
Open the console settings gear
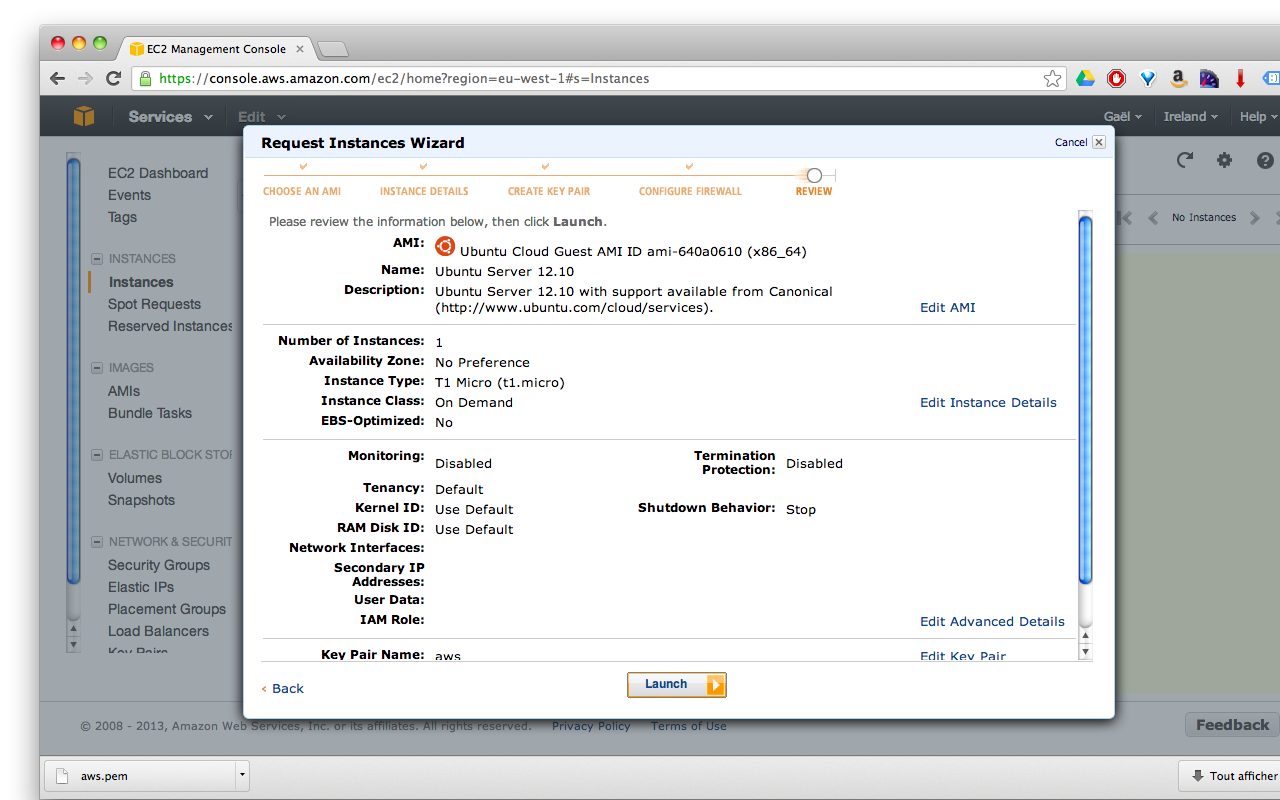[x=1224, y=160]
